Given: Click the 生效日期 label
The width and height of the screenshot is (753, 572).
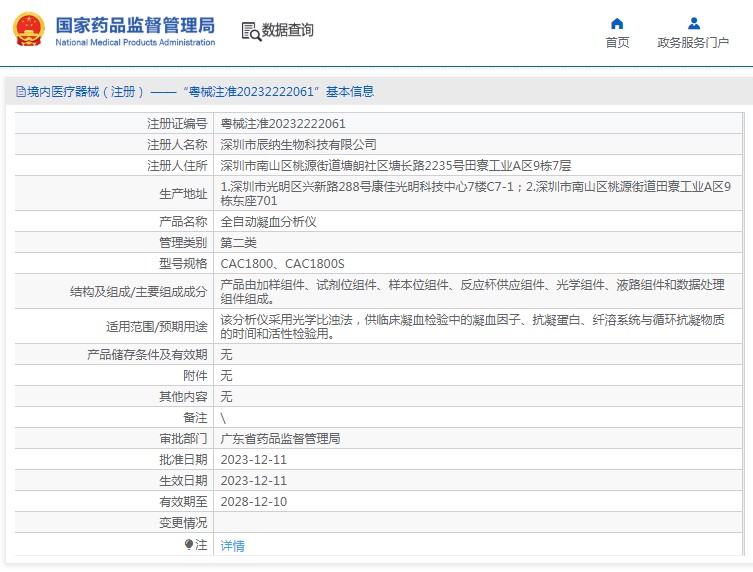Looking at the screenshot, I should (183, 481).
